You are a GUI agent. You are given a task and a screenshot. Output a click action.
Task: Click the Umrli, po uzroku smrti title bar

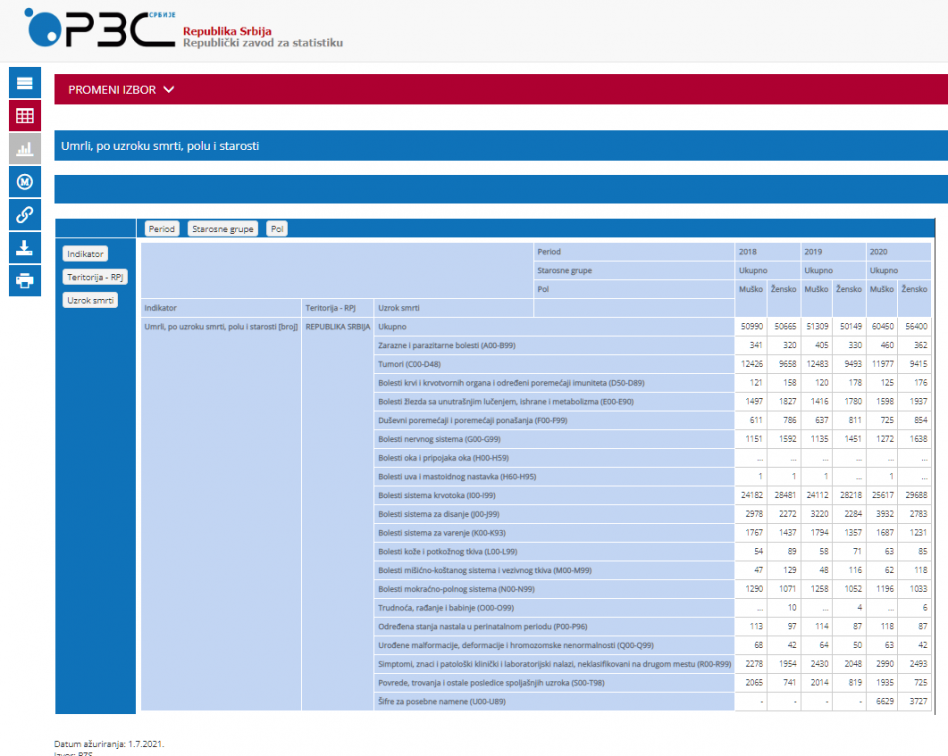tap(501, 146)
